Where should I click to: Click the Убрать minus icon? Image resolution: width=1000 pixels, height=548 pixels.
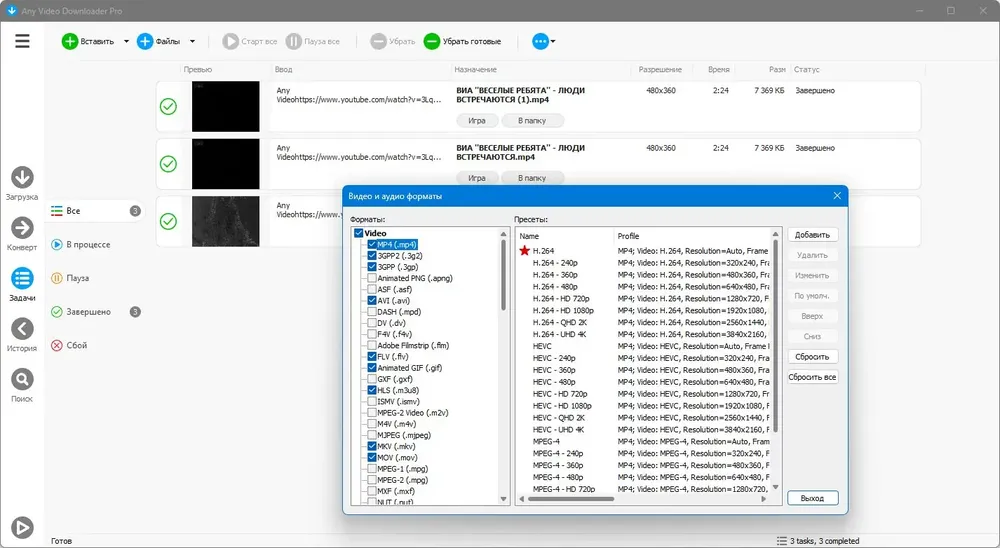tap(378, 41)
